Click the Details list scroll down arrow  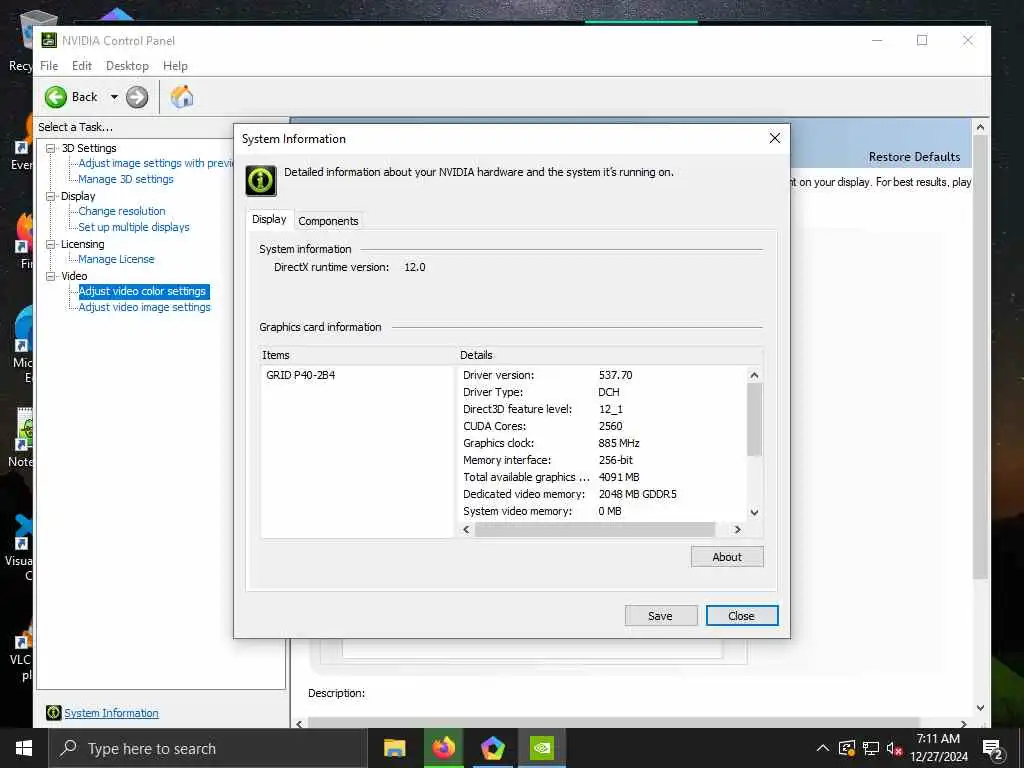point(754,513)
